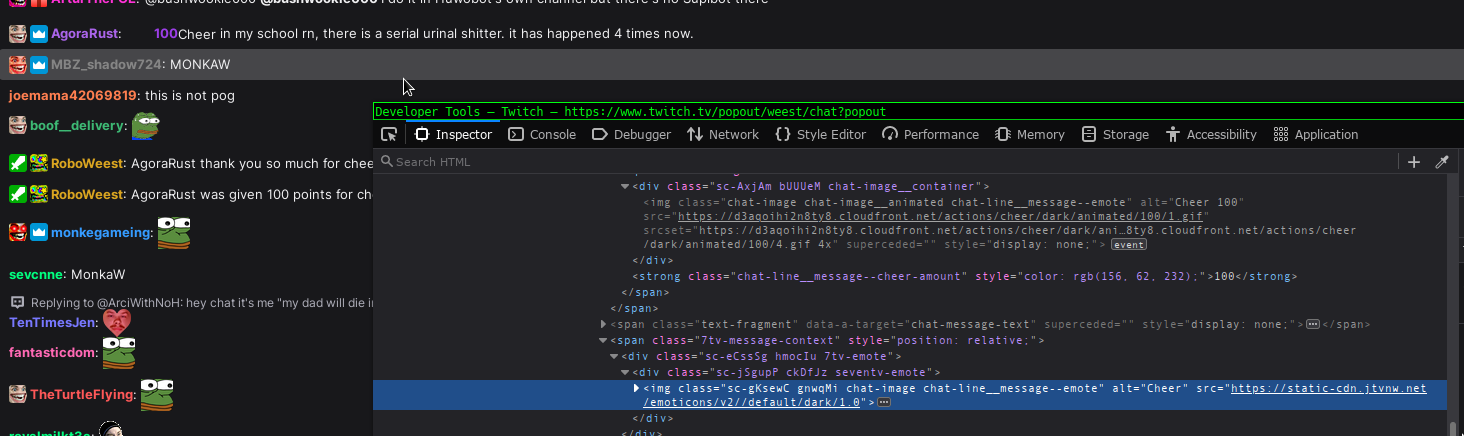Focus the Search HTML field

pyautogui.click(x=885, y=162)
